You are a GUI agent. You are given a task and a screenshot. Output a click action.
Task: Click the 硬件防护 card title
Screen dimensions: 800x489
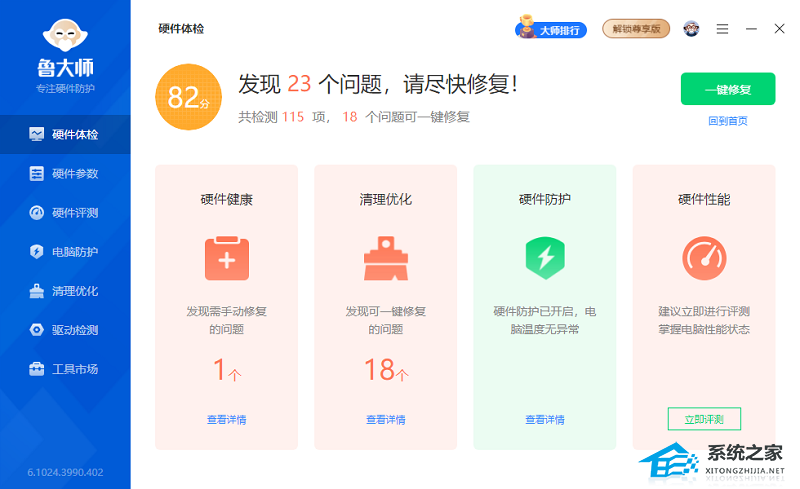tap(545, 200)
